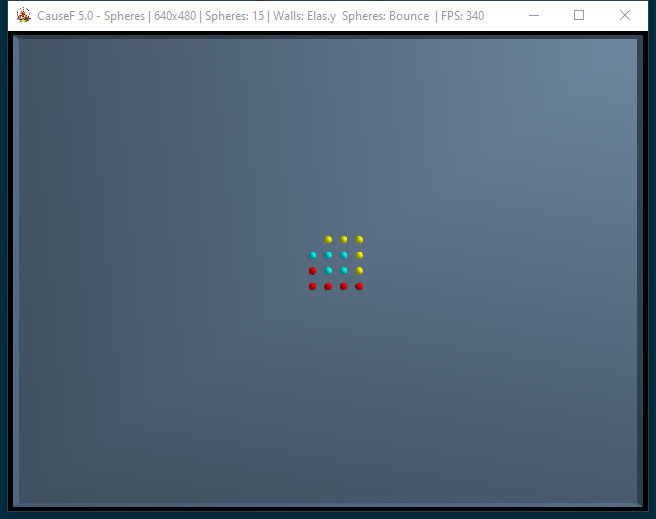656x519 pixels.
Task: Minimize the CauseF window
Action: (x=533, y=16)
